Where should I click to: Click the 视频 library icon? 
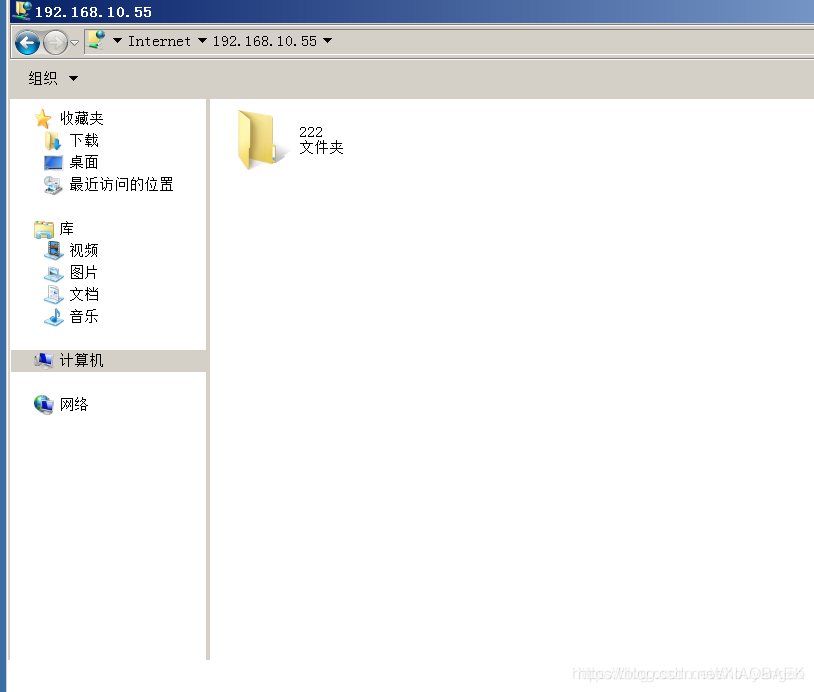pos(53,251)
